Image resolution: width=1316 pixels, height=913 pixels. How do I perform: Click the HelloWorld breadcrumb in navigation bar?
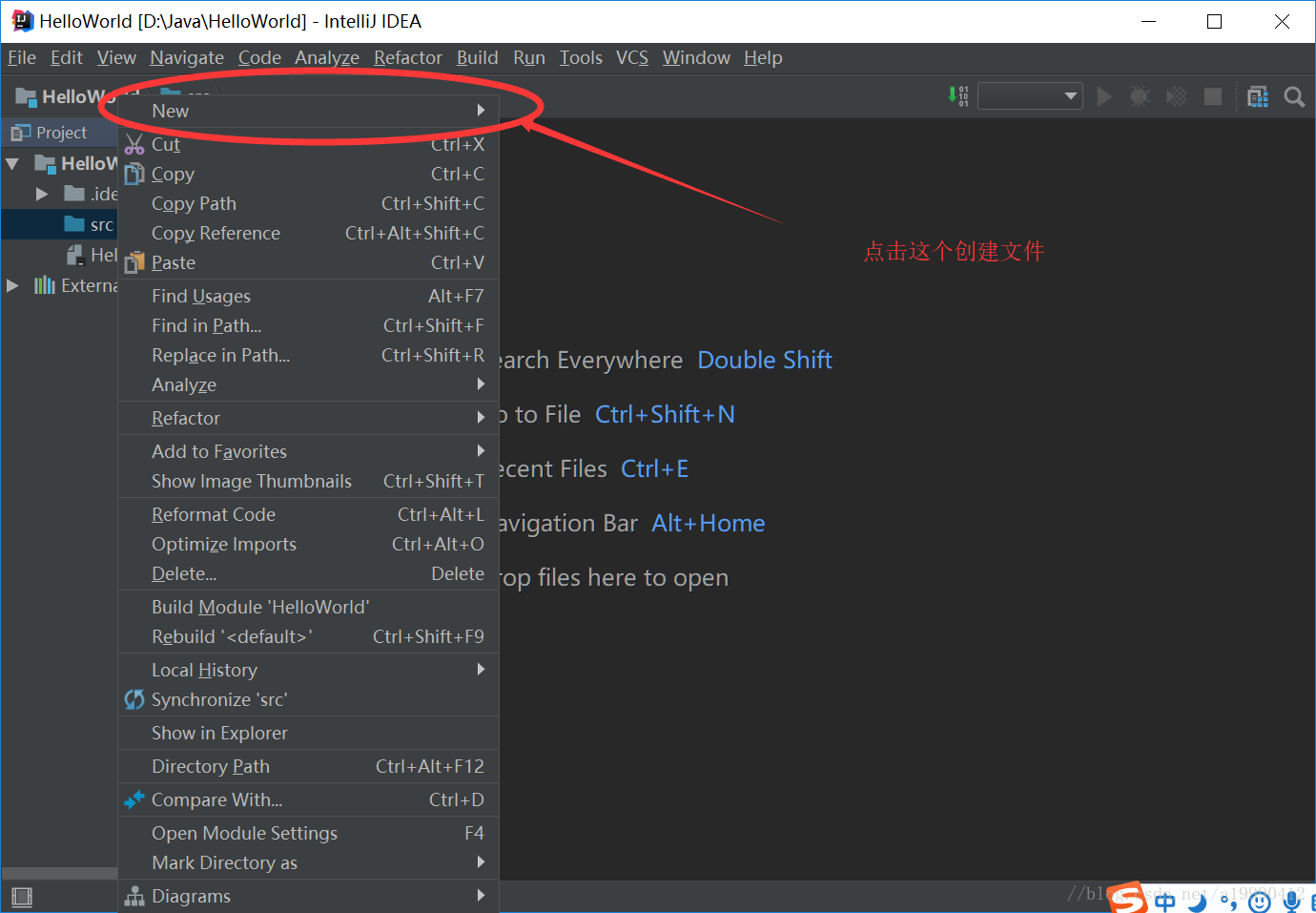point(76,96)
